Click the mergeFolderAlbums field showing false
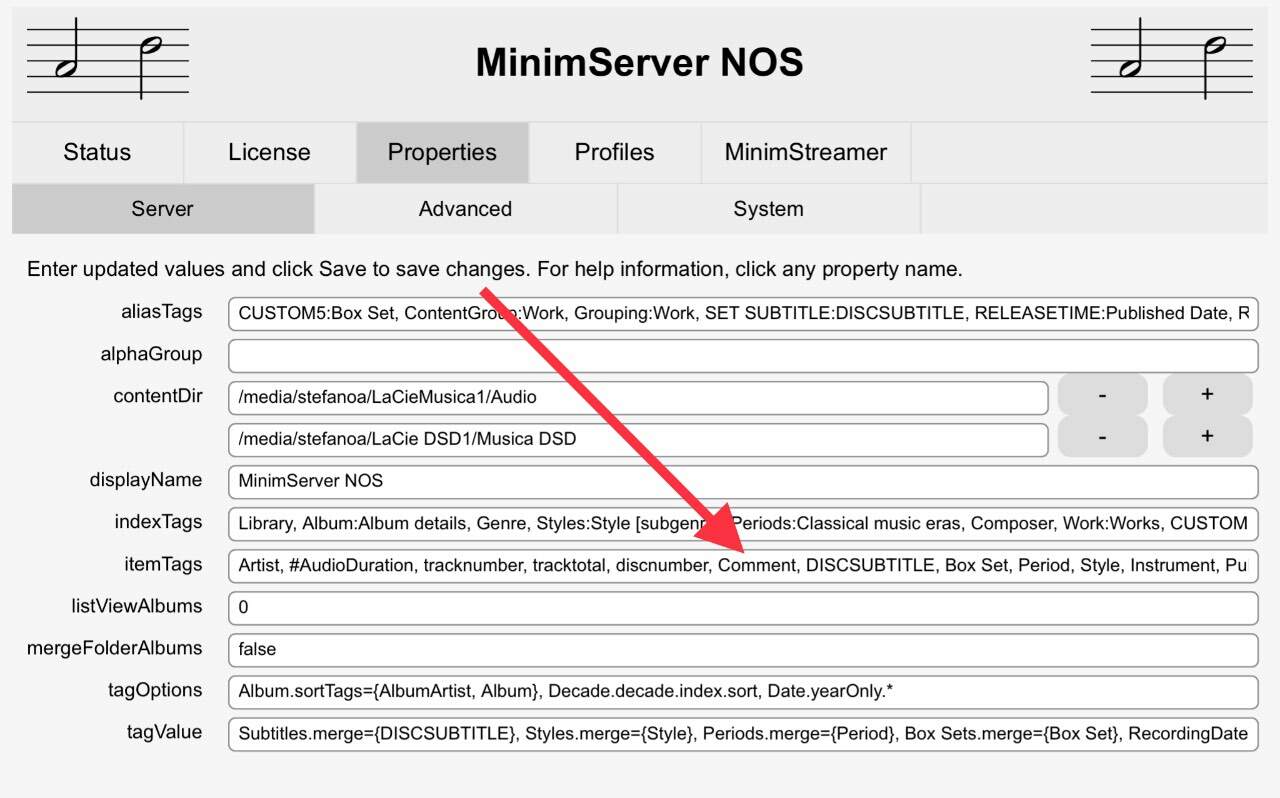 (x=742, y=649)
